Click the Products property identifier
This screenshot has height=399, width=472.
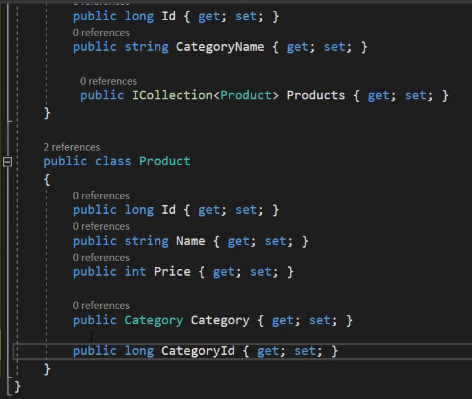pos(316,95)
